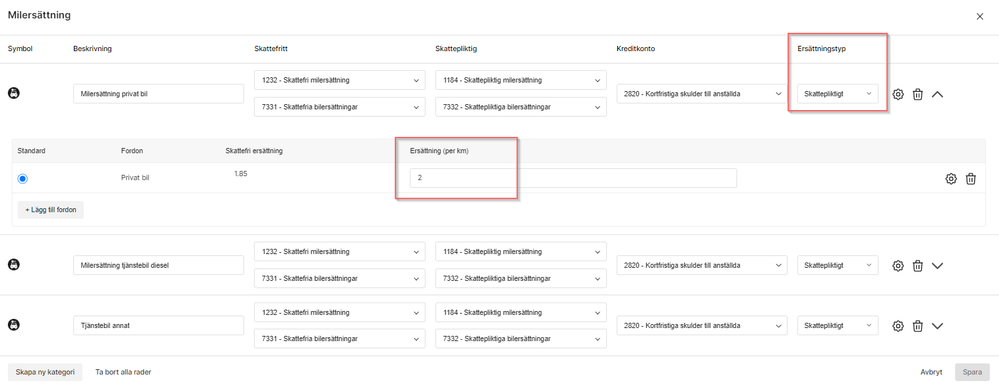Click Lägg till fordon button
This screenshot has height=387, width=999.
[x=51, y=210]
